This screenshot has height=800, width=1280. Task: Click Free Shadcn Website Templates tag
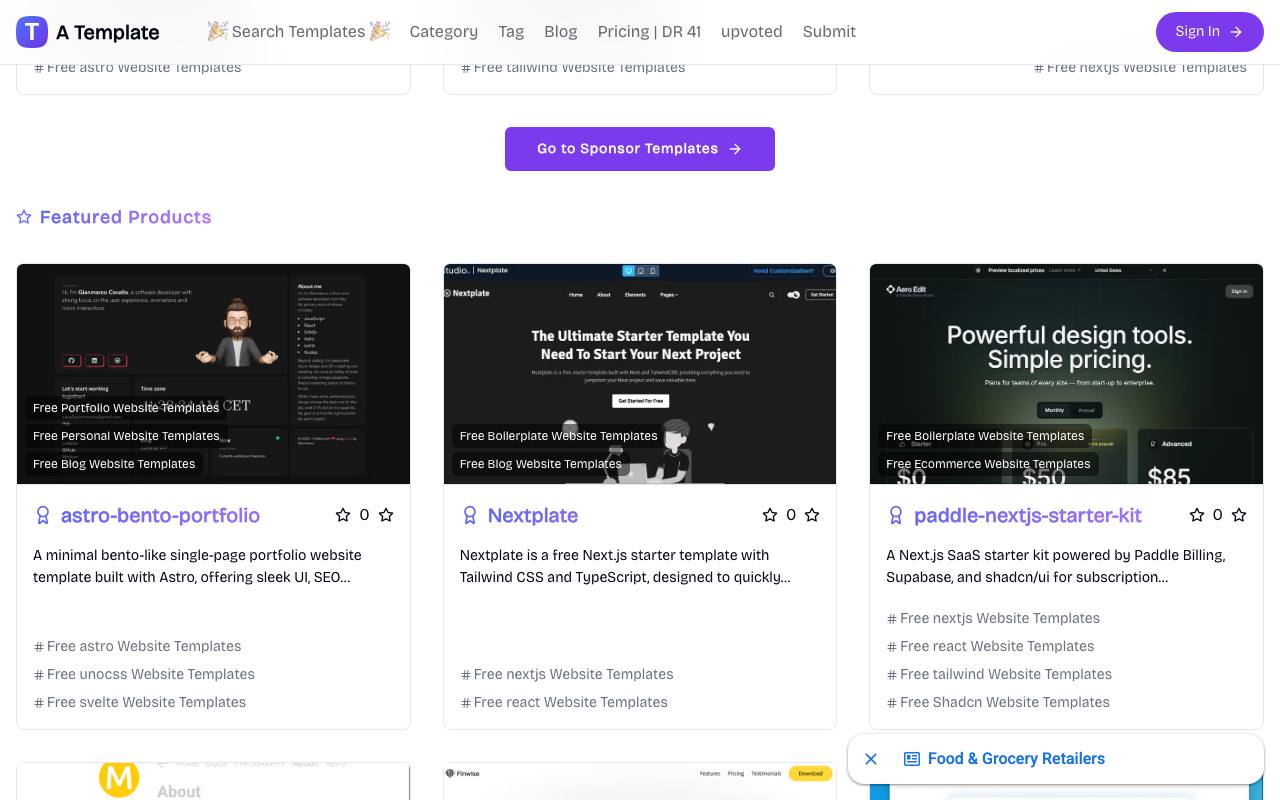click(x=998, y=702)
